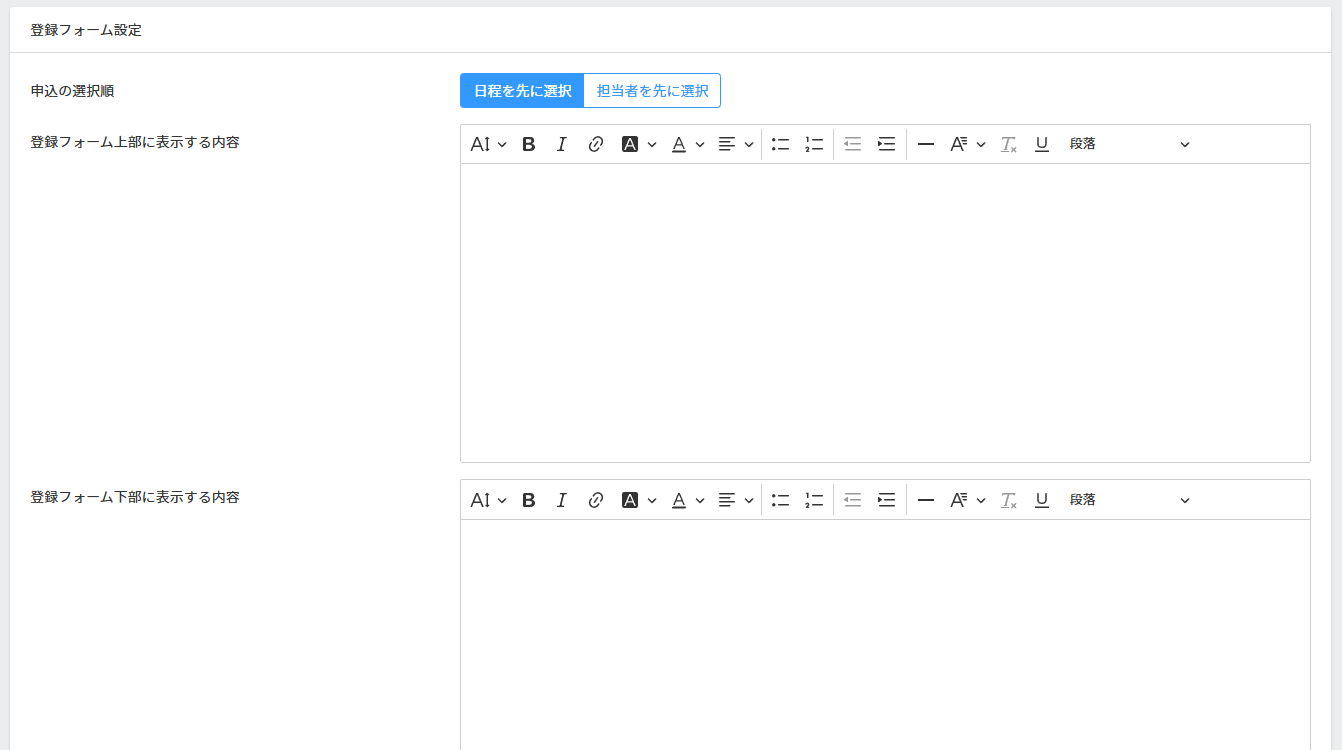Select the 担当者を先に選択 option
The image size is (1342, 750).
coord(652,90)
